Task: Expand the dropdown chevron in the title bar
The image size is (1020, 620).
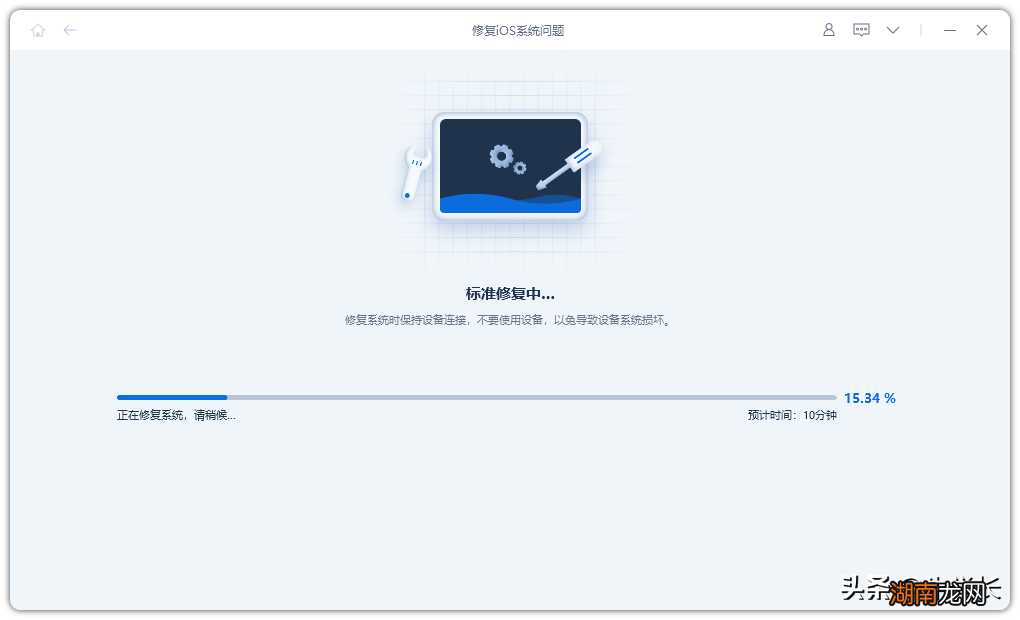Action: (x=892, y=30)
